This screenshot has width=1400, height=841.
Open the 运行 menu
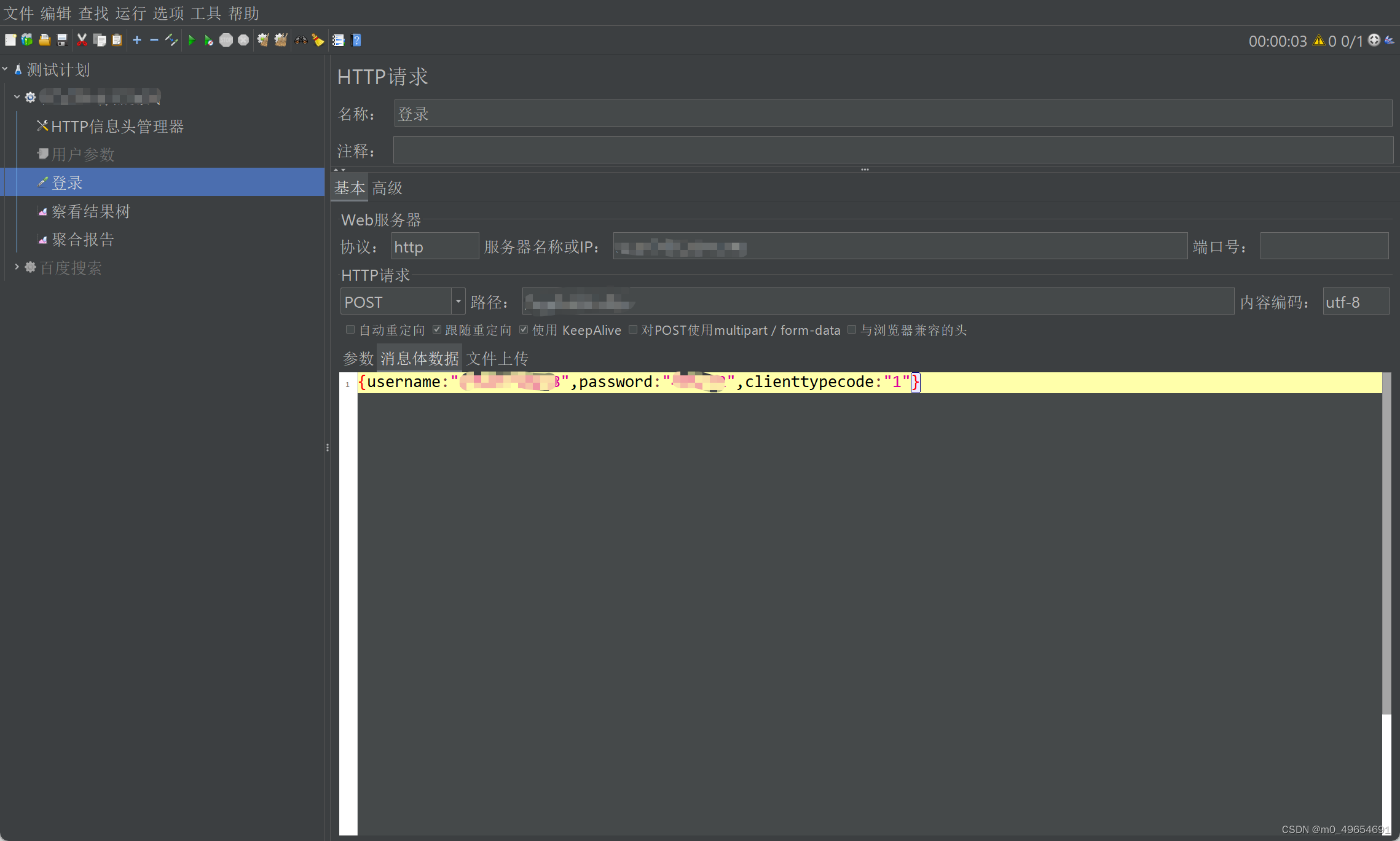click(130, 13)
